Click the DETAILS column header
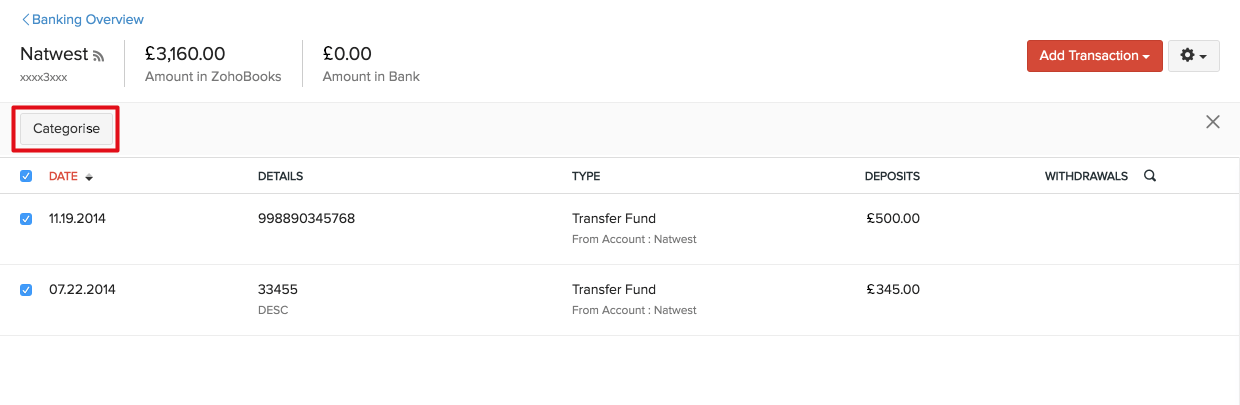The width and height of the screenshot is (1240, 405). click(280, 176)
